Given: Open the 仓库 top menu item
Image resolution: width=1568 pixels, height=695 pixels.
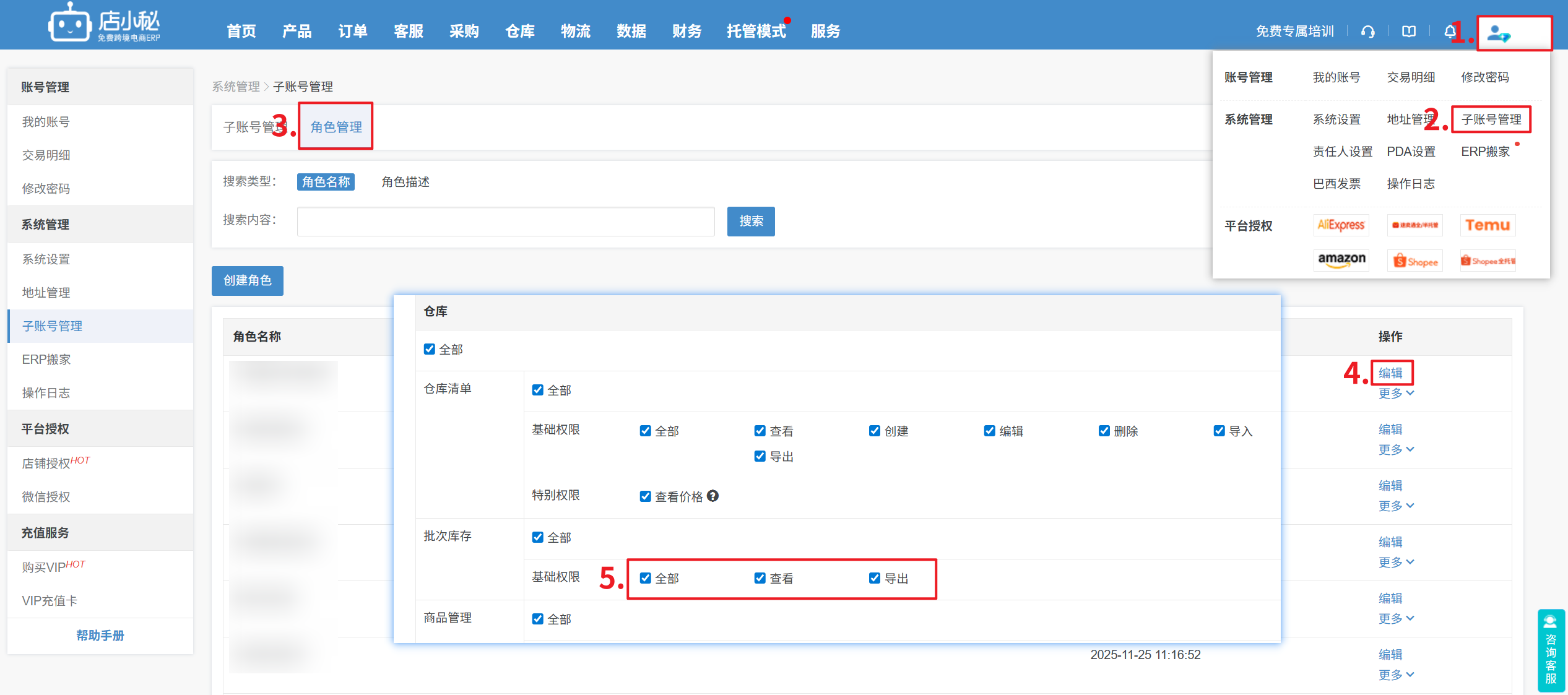Looking at the screenshot, I should 519,31.
